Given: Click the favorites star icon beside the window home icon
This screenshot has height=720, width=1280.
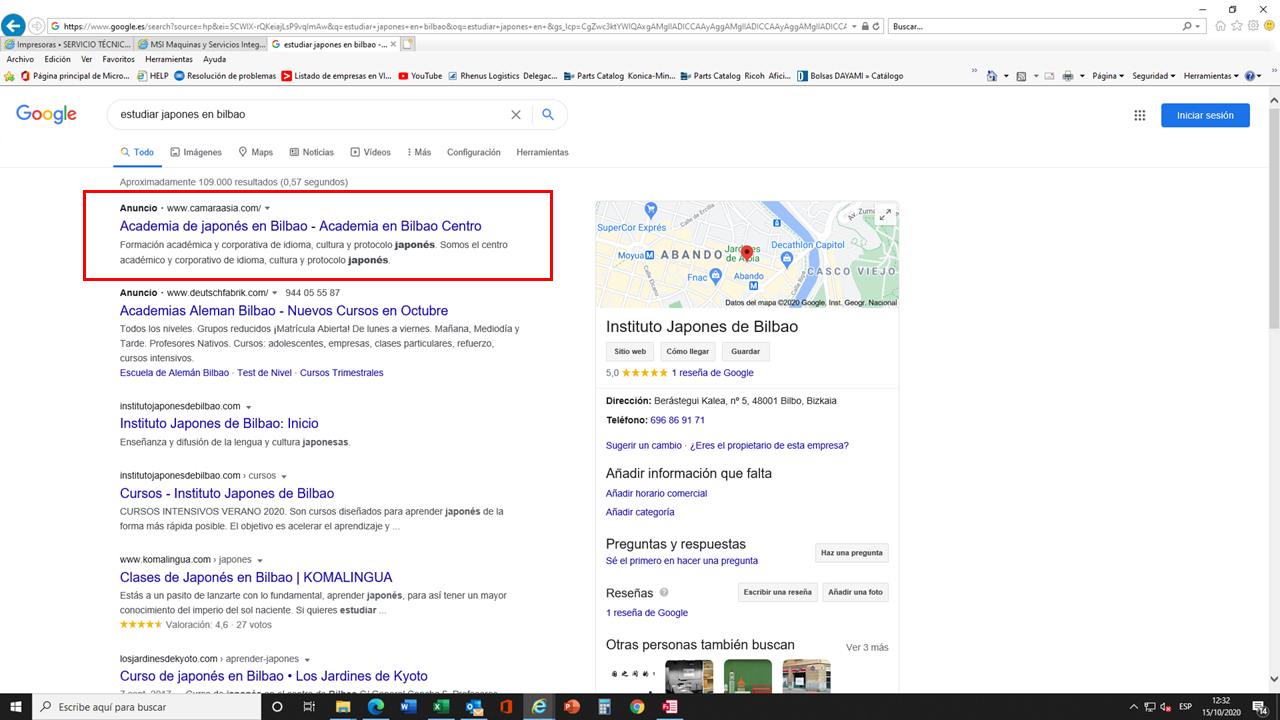Looking at the screenshot, I should [1237, 26].
